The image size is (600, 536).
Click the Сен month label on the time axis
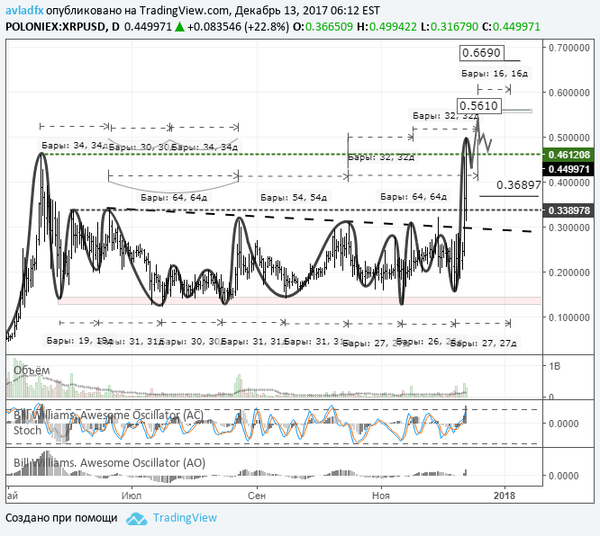coord(256,496)
